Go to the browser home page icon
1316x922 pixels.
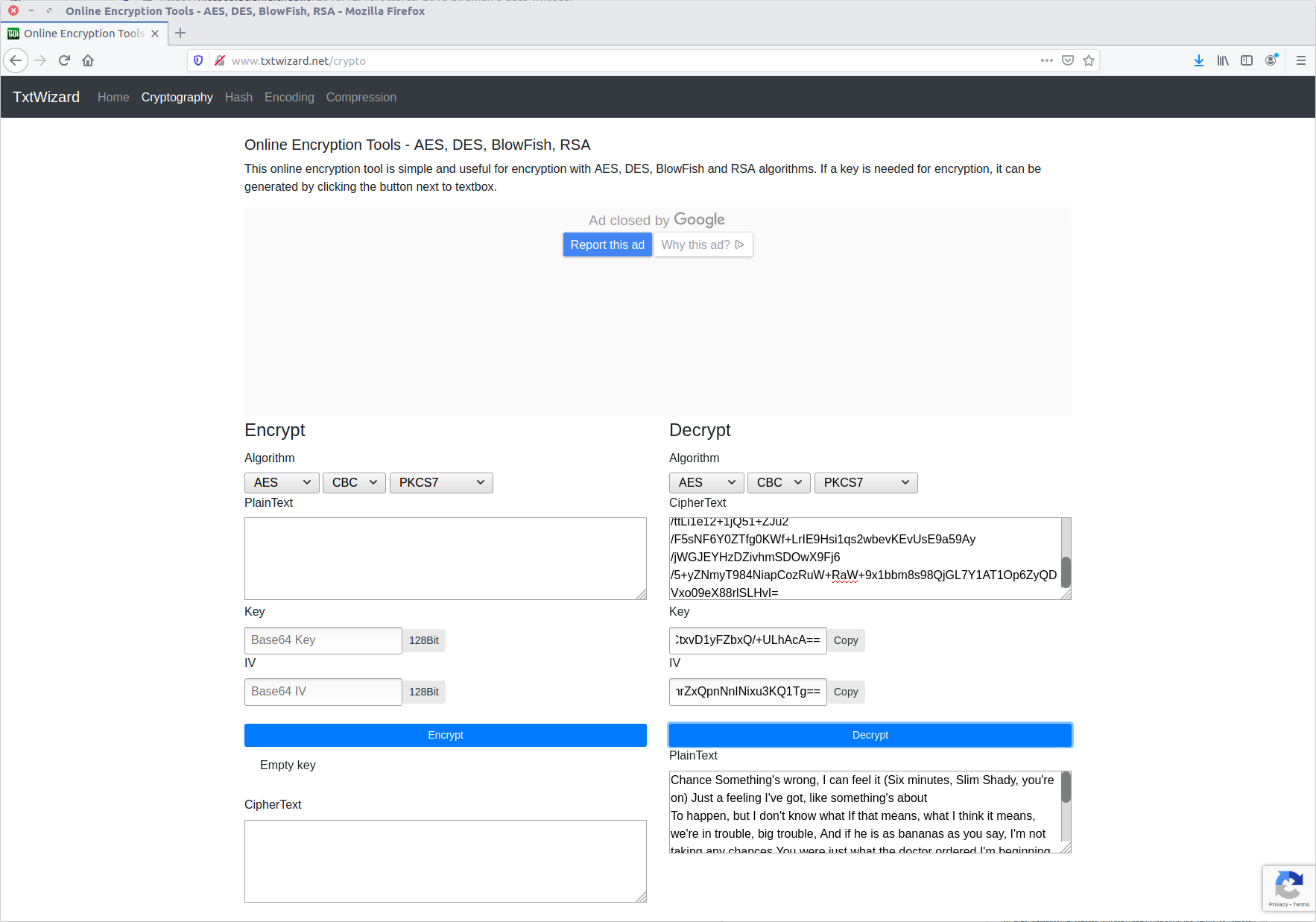coord(88,60)
